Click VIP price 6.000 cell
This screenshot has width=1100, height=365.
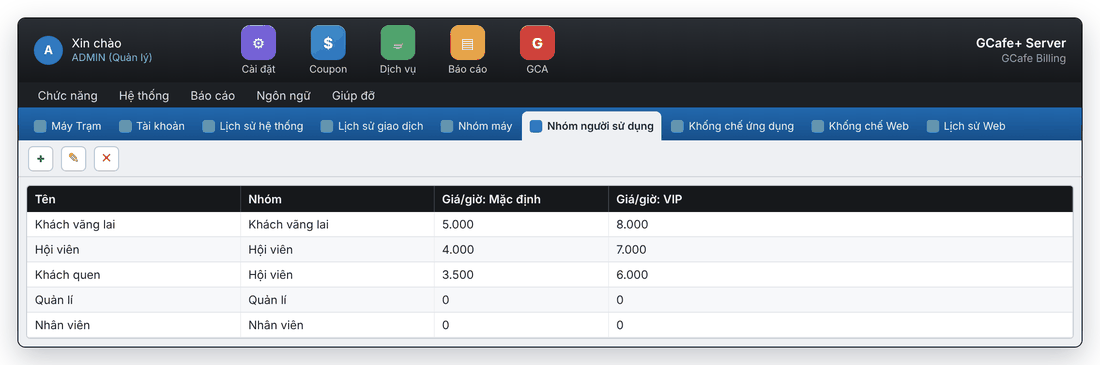(840, 275)
